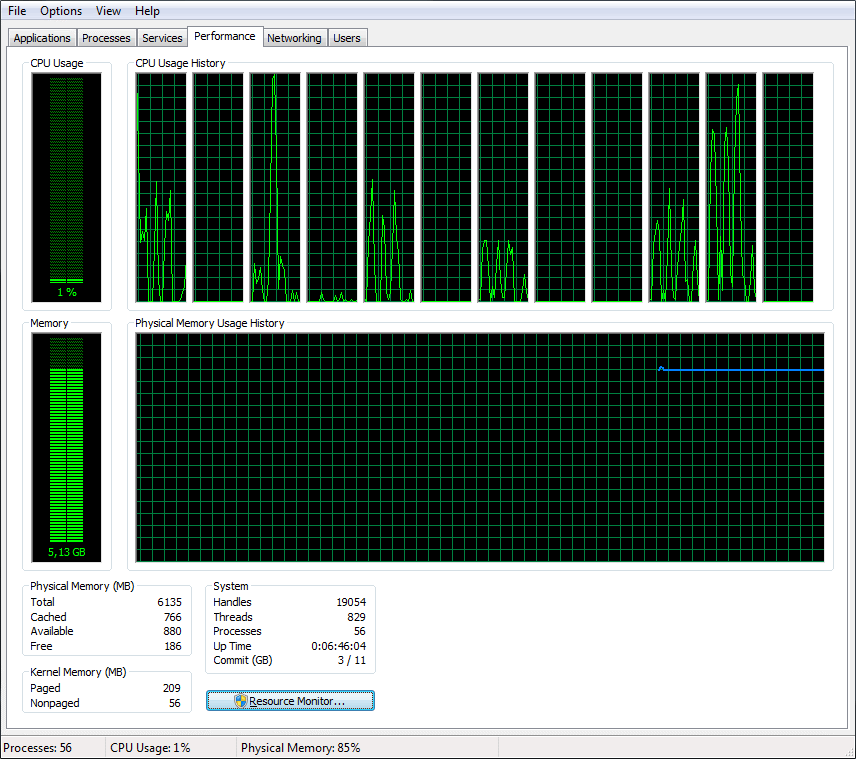Click the third CPU core history graph

coord(275,187)
